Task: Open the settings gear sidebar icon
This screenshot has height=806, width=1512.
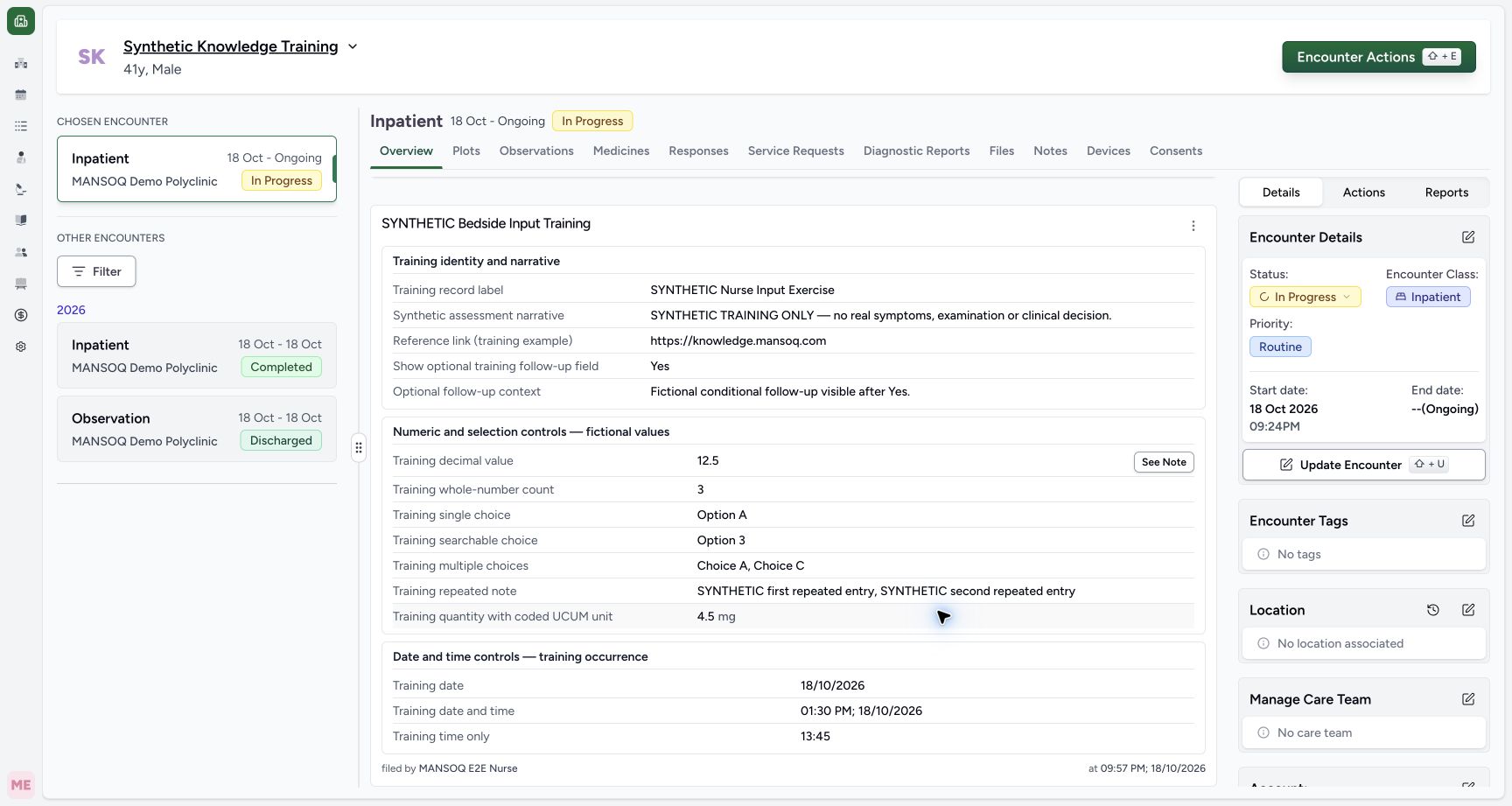Action: 21,347
